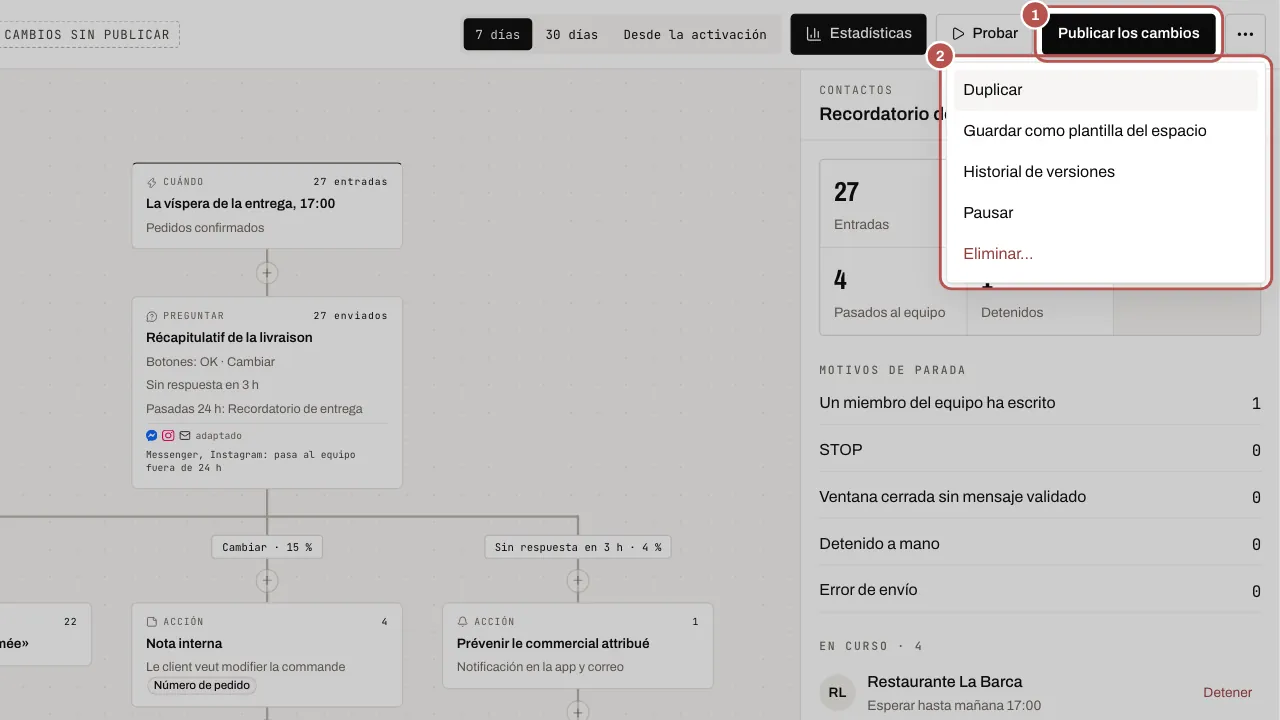The image size is (1280, 720).
Task: Click the Instagram channel icon
Action: coord(168,436)
